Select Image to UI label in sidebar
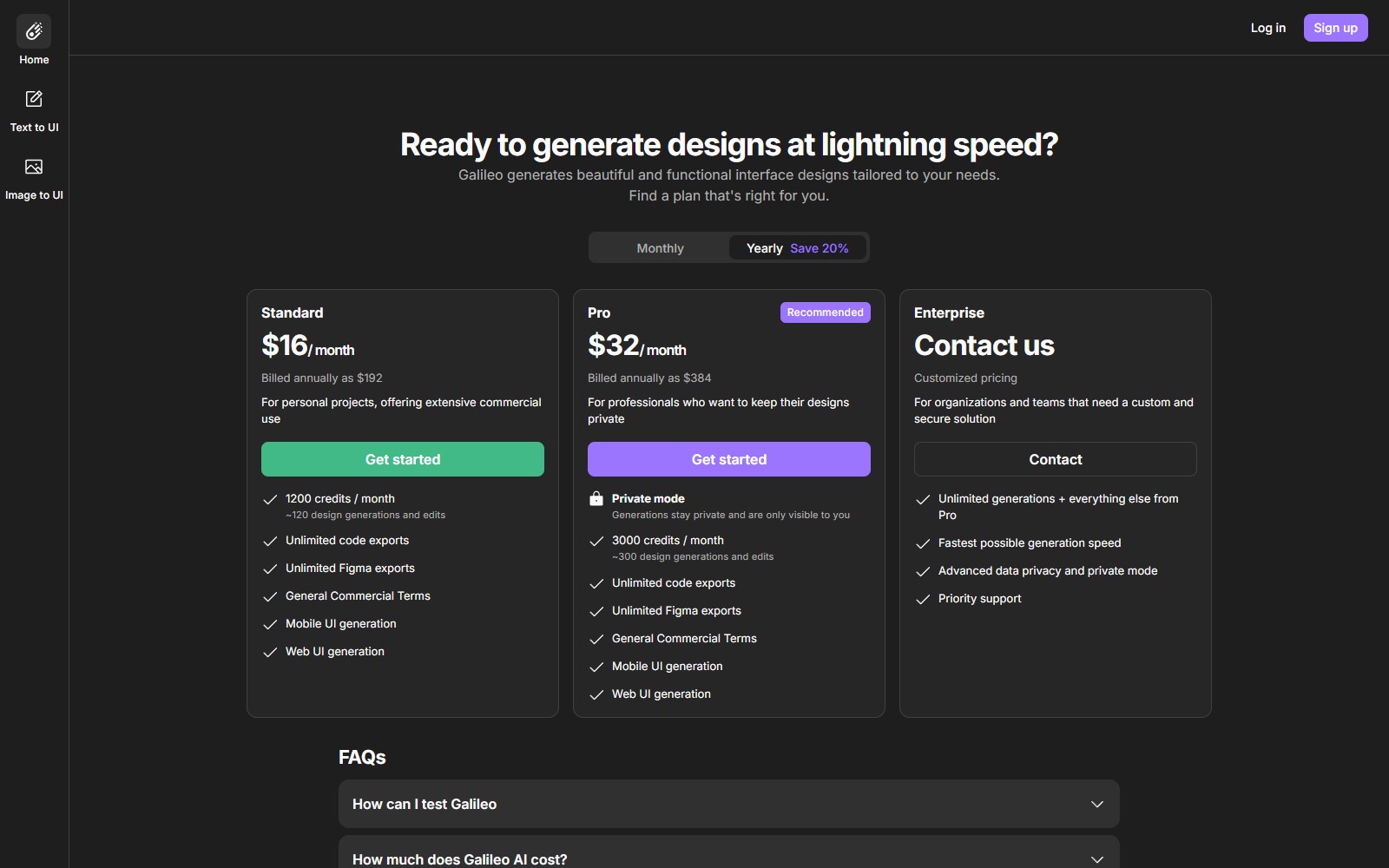The width and height of the screenshot is (1389, 868). (34, 195)
